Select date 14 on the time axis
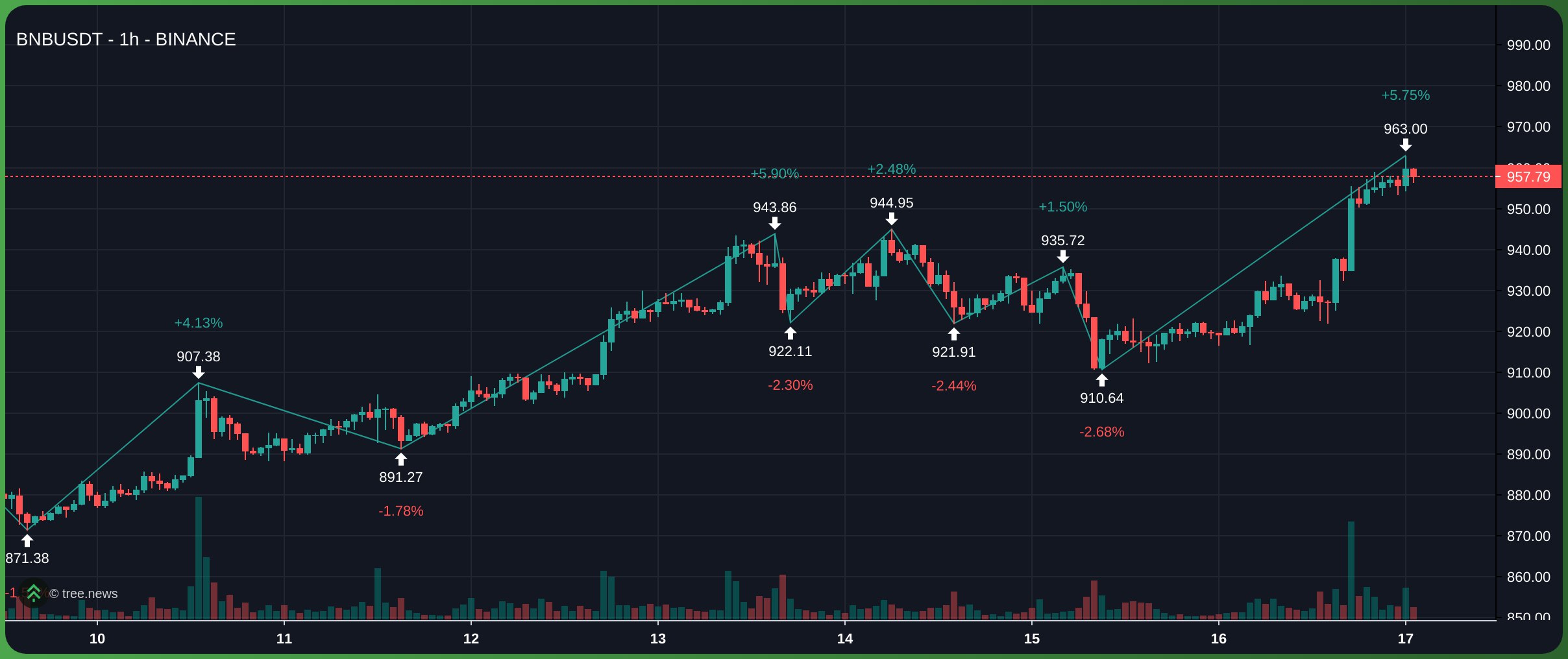 pyautogui.click(x=845, y=639)
